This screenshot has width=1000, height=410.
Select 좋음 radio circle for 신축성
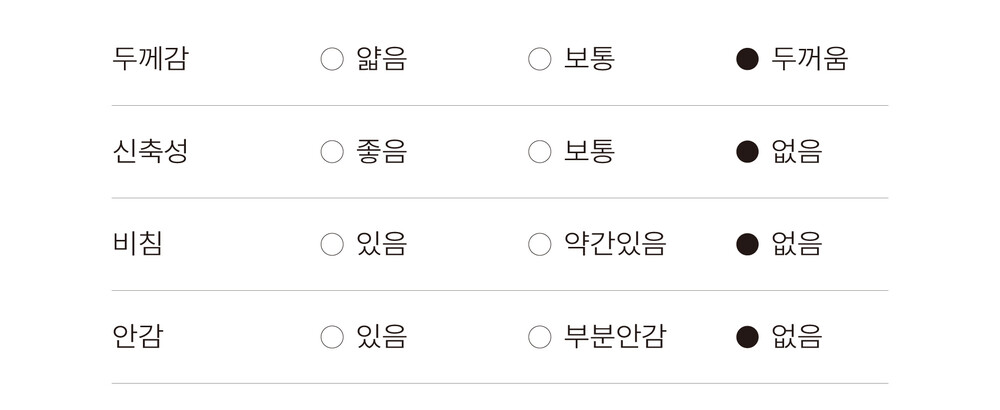coord(332,152)
